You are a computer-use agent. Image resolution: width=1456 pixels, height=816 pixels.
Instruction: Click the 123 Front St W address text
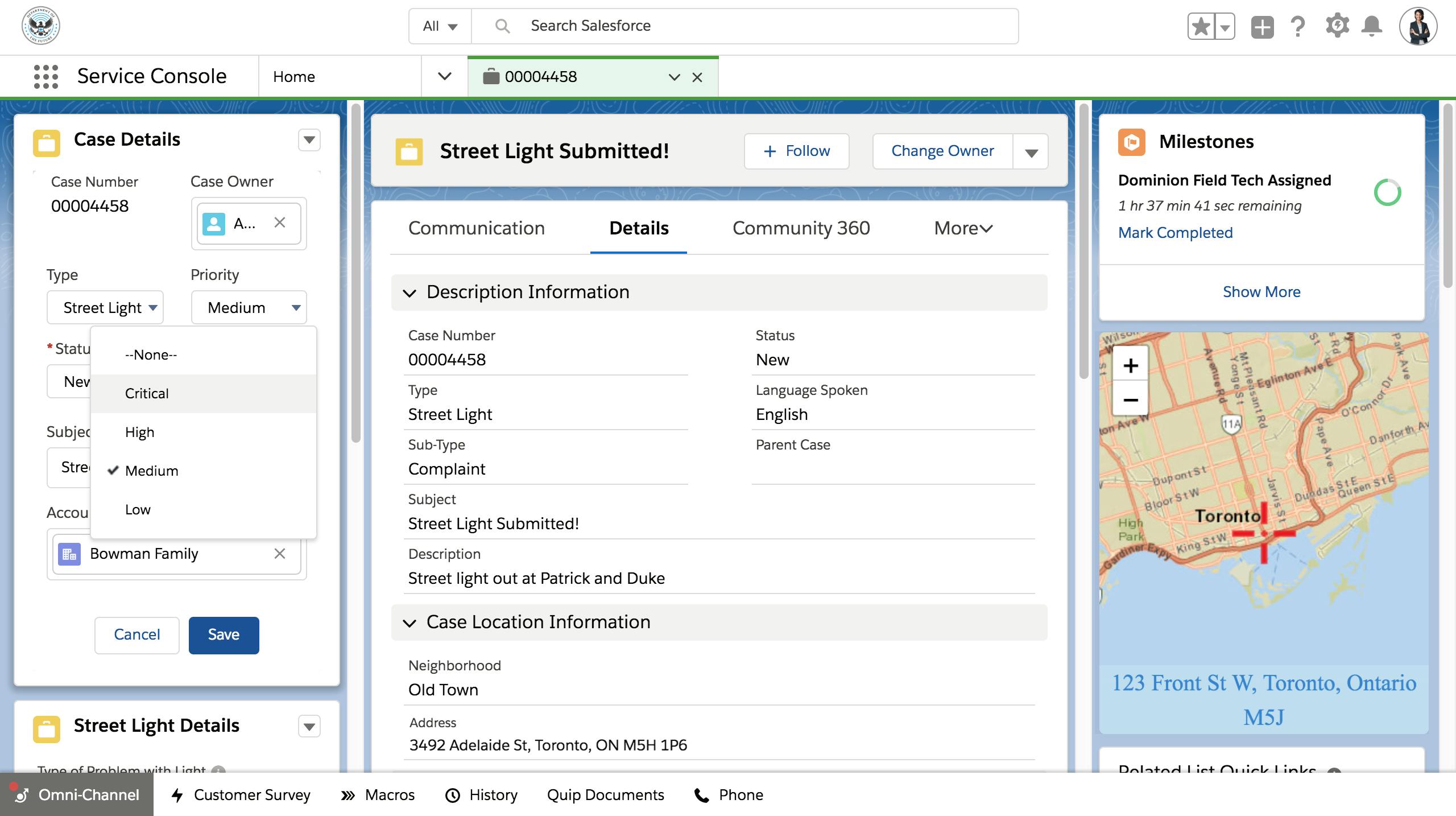pyautogui.click(x=1264, y=700)
